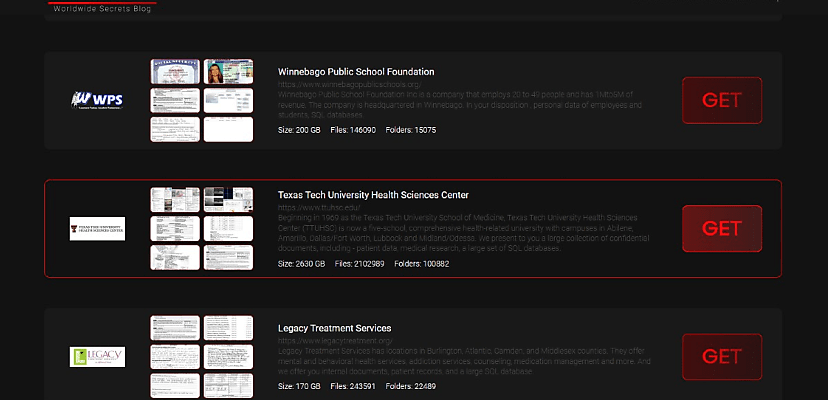Click the 'Folders: 22489' text
828x400 pixels.
[411, 386]
